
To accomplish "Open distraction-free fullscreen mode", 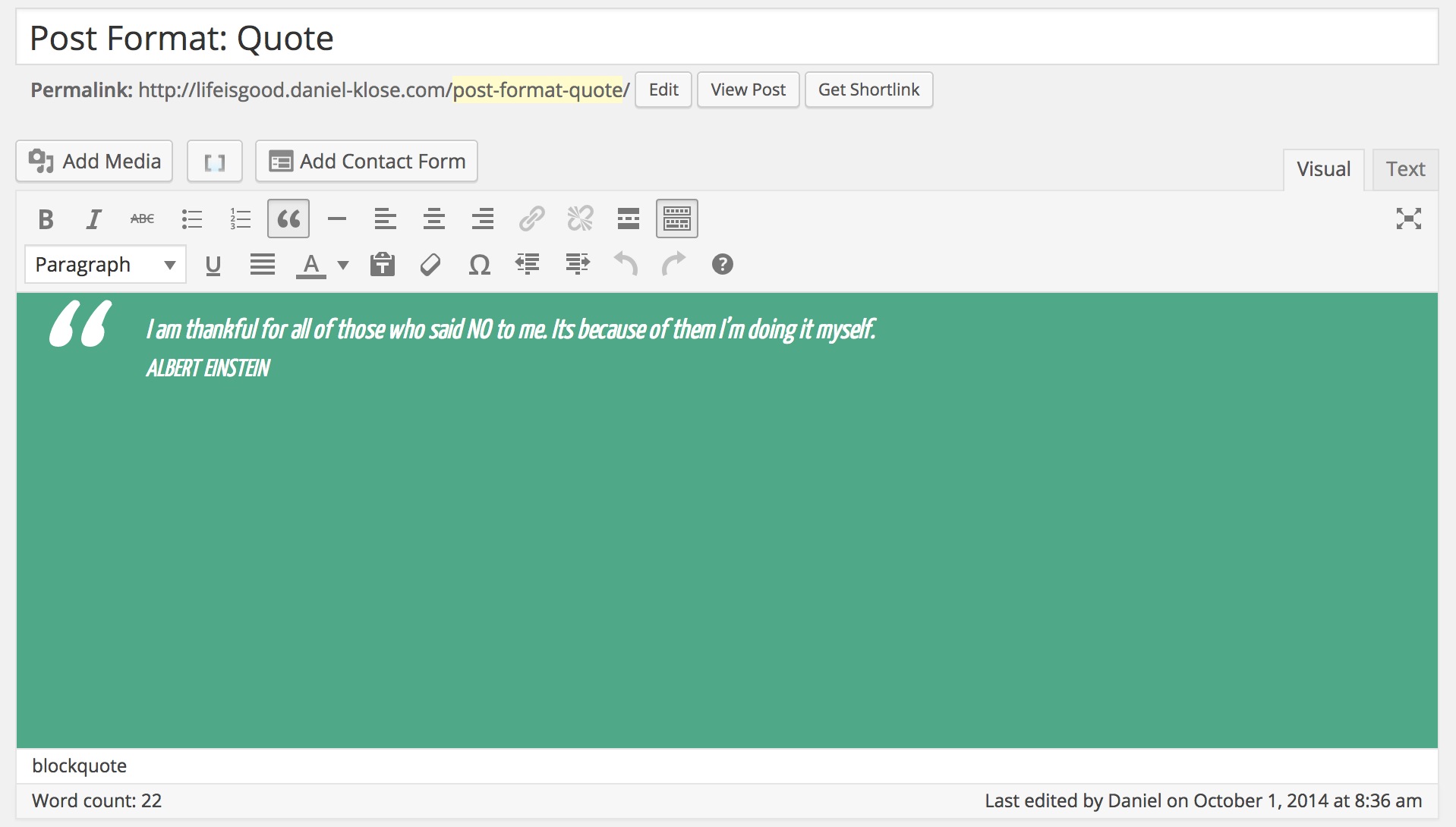I will point(1409,219).
